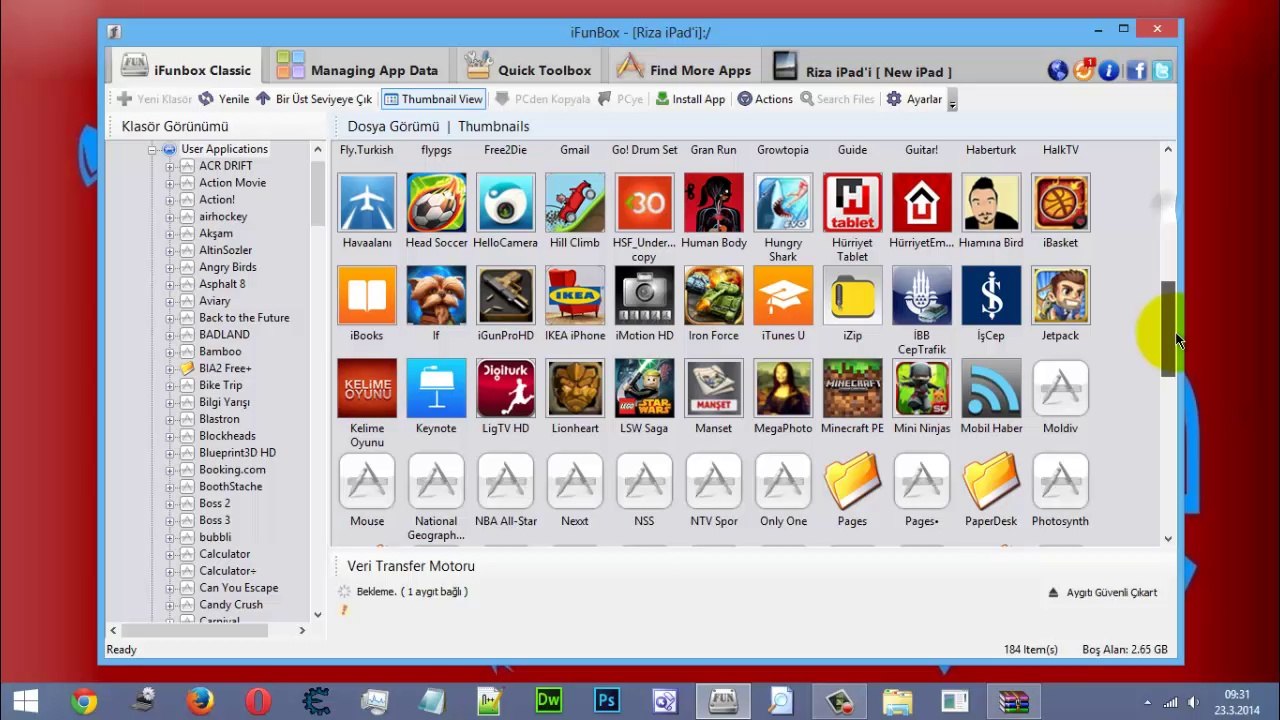Open Ayarlar settings
Image resolution: width=1280 pixels, height=720 pixels.
point(914,99)
